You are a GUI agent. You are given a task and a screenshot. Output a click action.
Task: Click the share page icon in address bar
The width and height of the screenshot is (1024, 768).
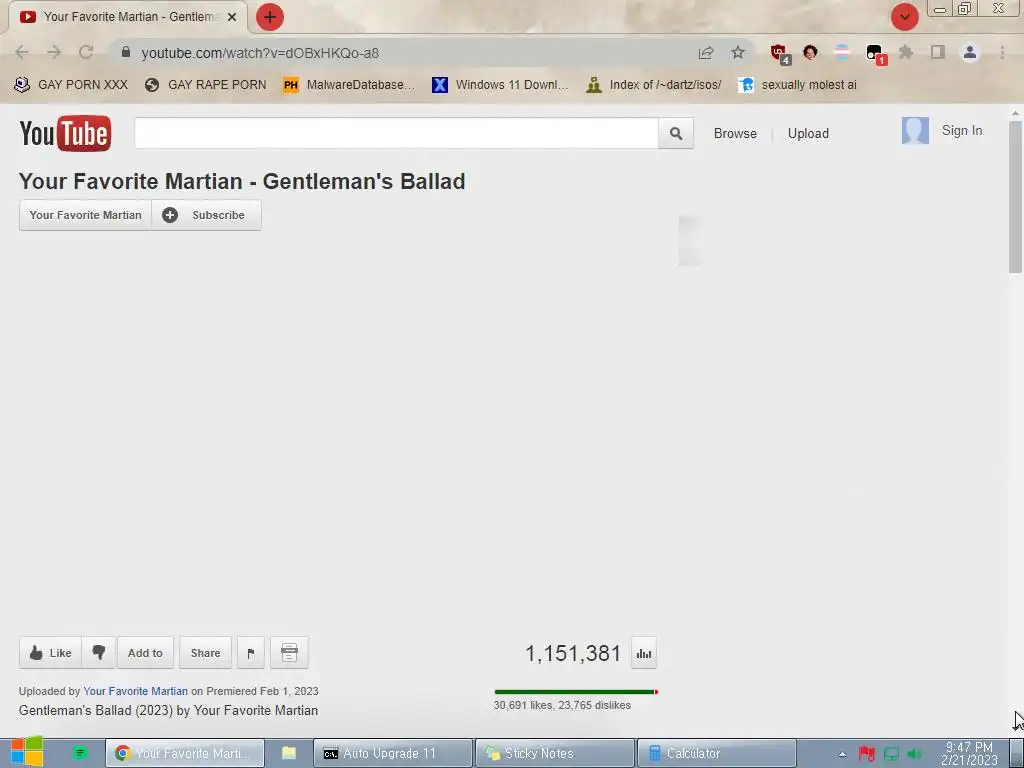(x=706, y=52)
